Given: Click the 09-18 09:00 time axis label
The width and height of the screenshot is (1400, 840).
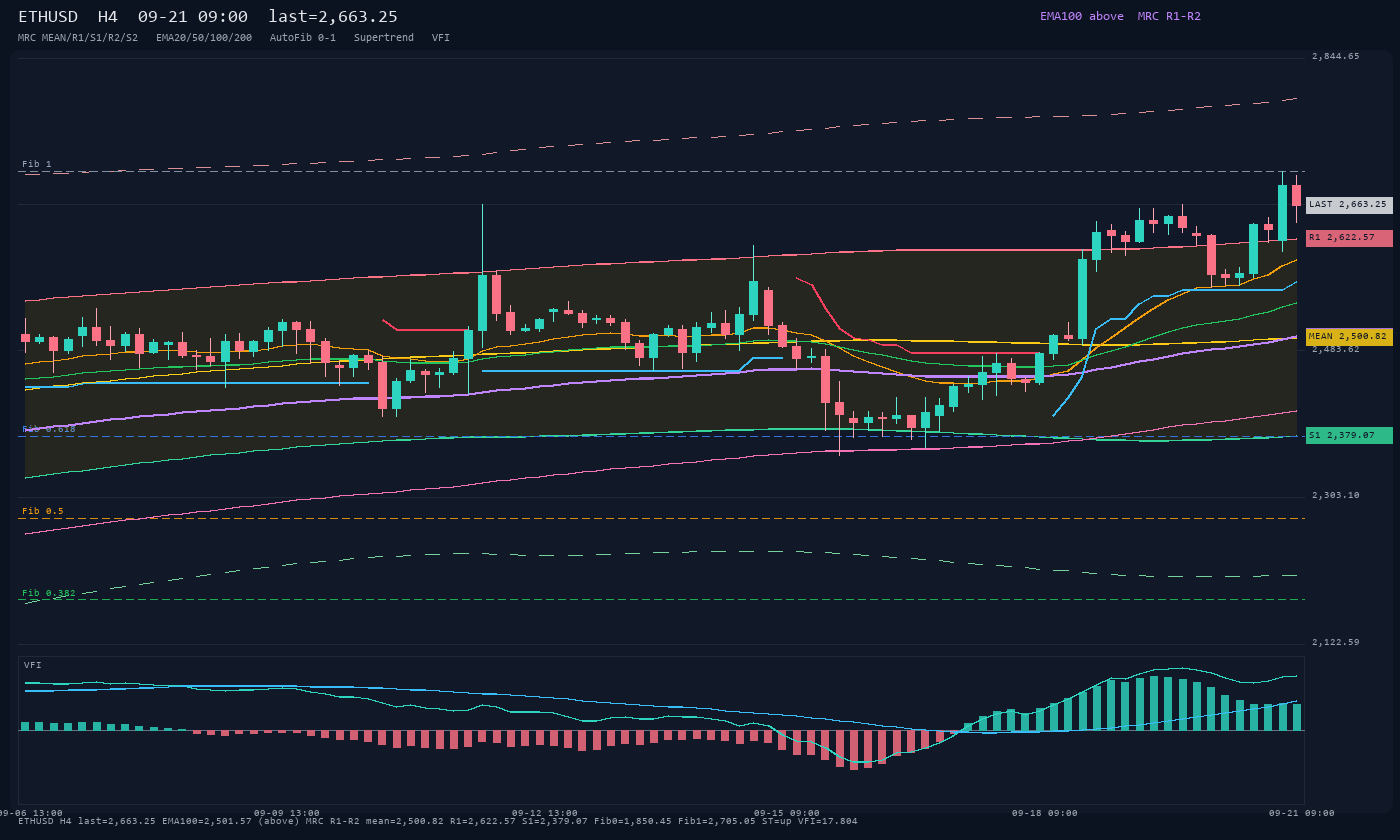Looking at the screenshot, I should click(x=1045, y=813).
